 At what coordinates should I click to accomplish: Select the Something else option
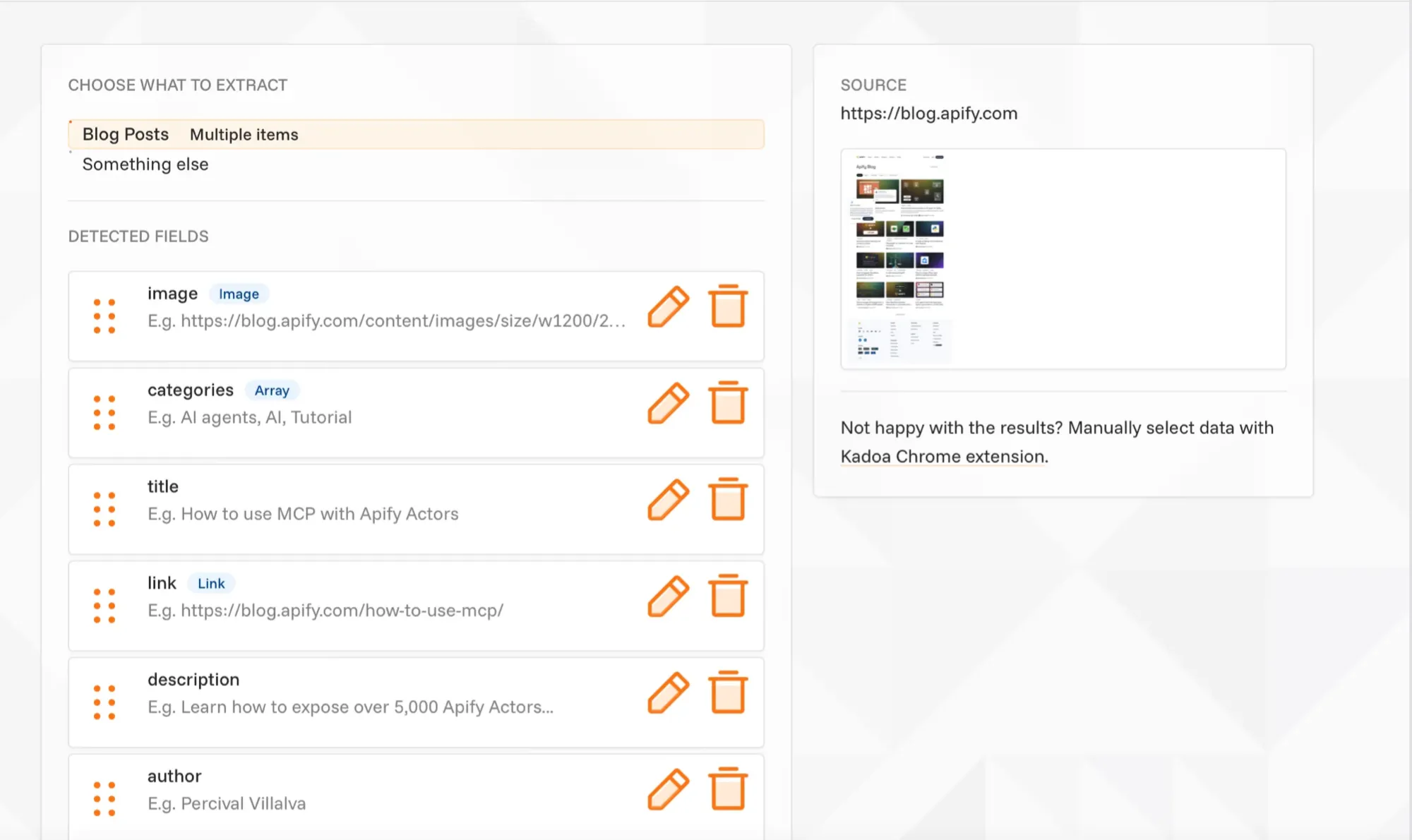coord(145,164)
